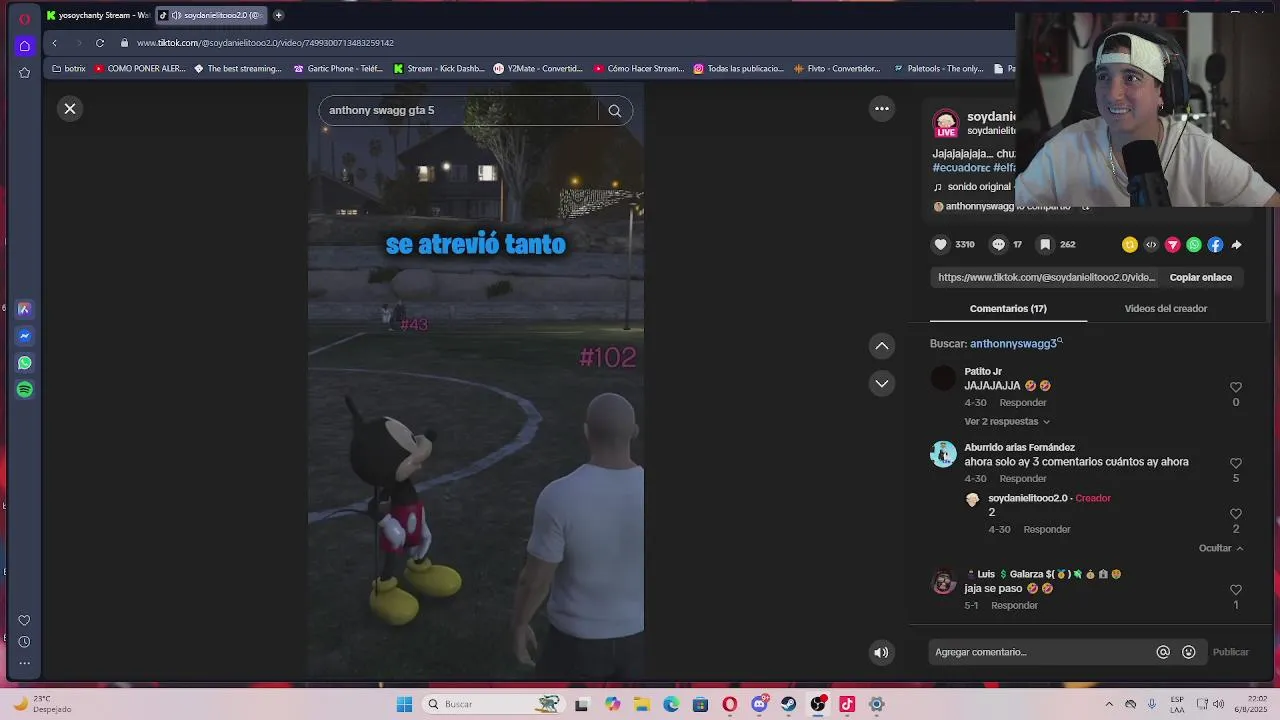1280x720 pixels.
Task: Like Luis Galarza's comment
Action: point(1236,590)
